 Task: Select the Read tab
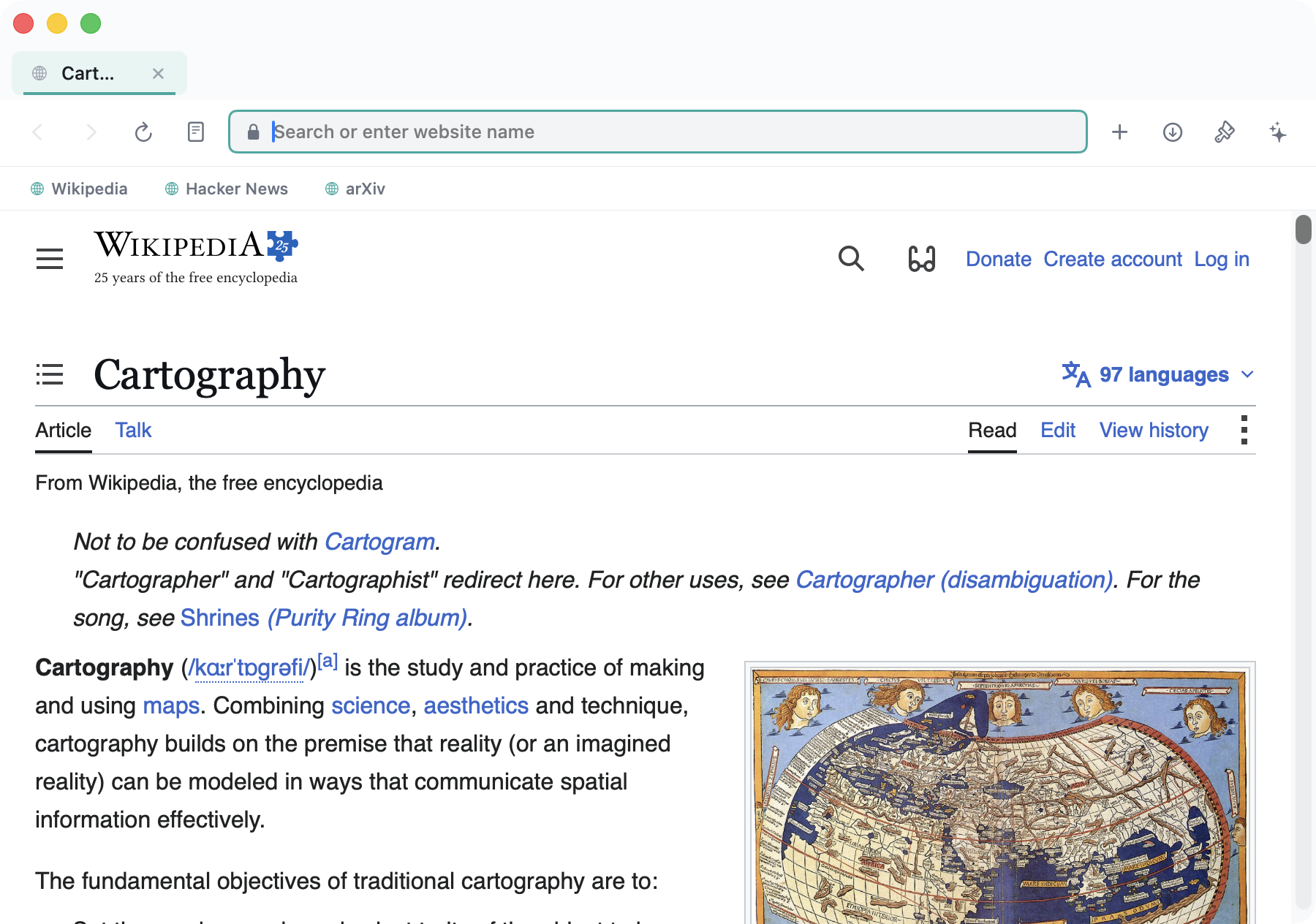tap(992, 430)
